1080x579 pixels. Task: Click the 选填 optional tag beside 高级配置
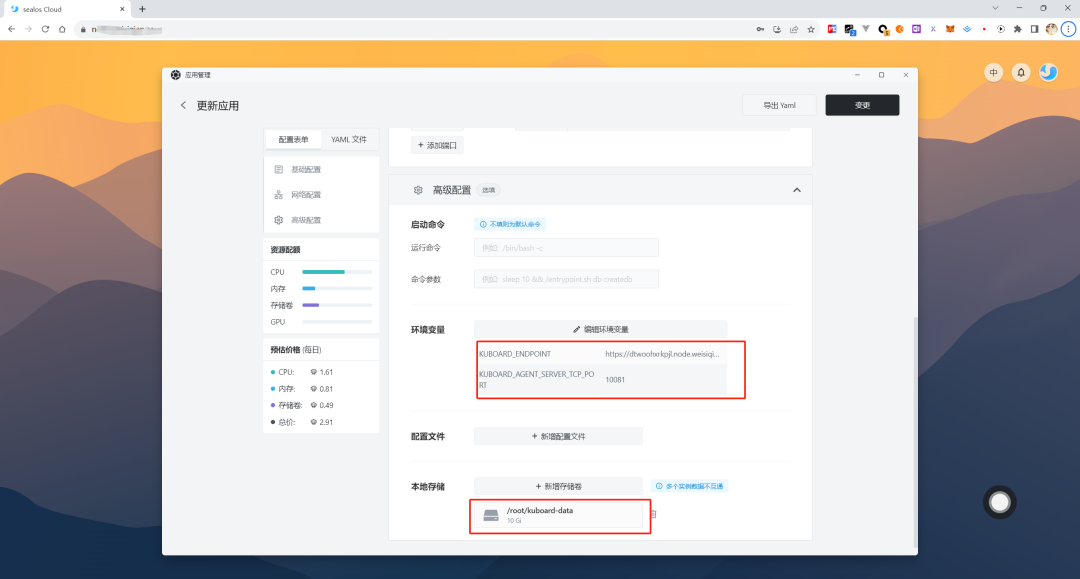pyautogui.click(x=488, y=190)
